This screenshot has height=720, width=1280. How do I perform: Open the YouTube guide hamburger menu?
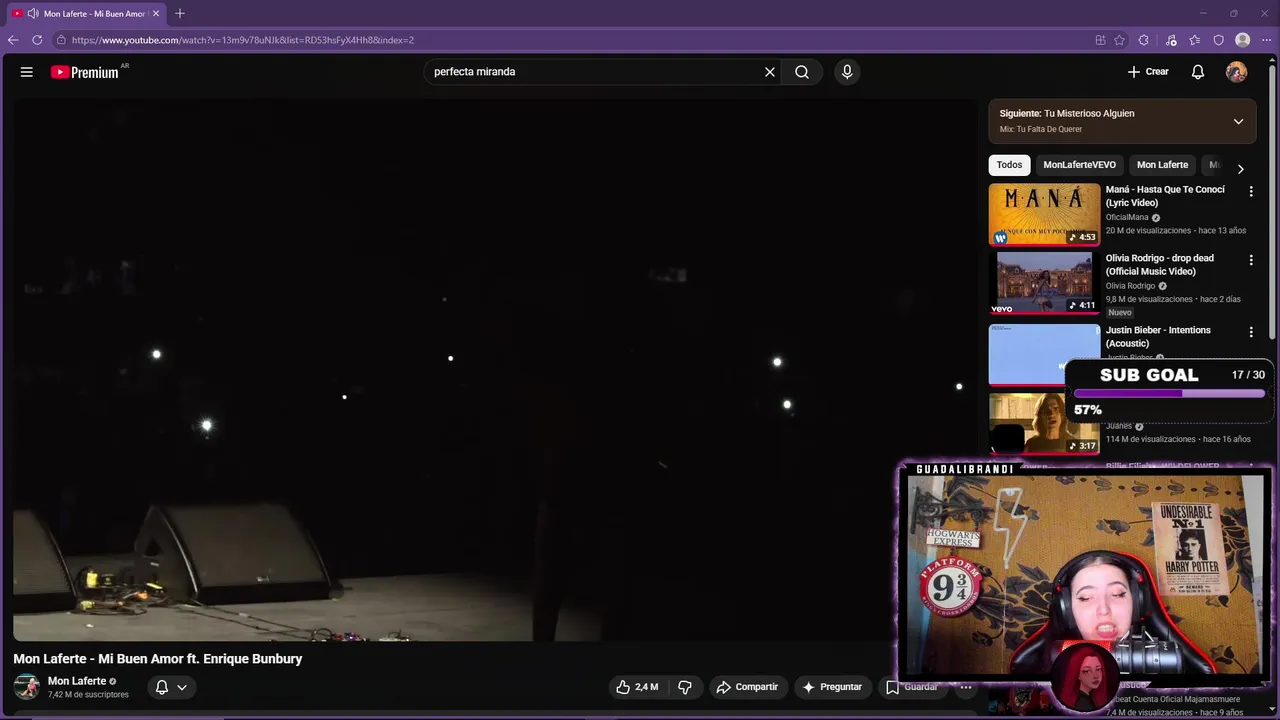[27, 72]
